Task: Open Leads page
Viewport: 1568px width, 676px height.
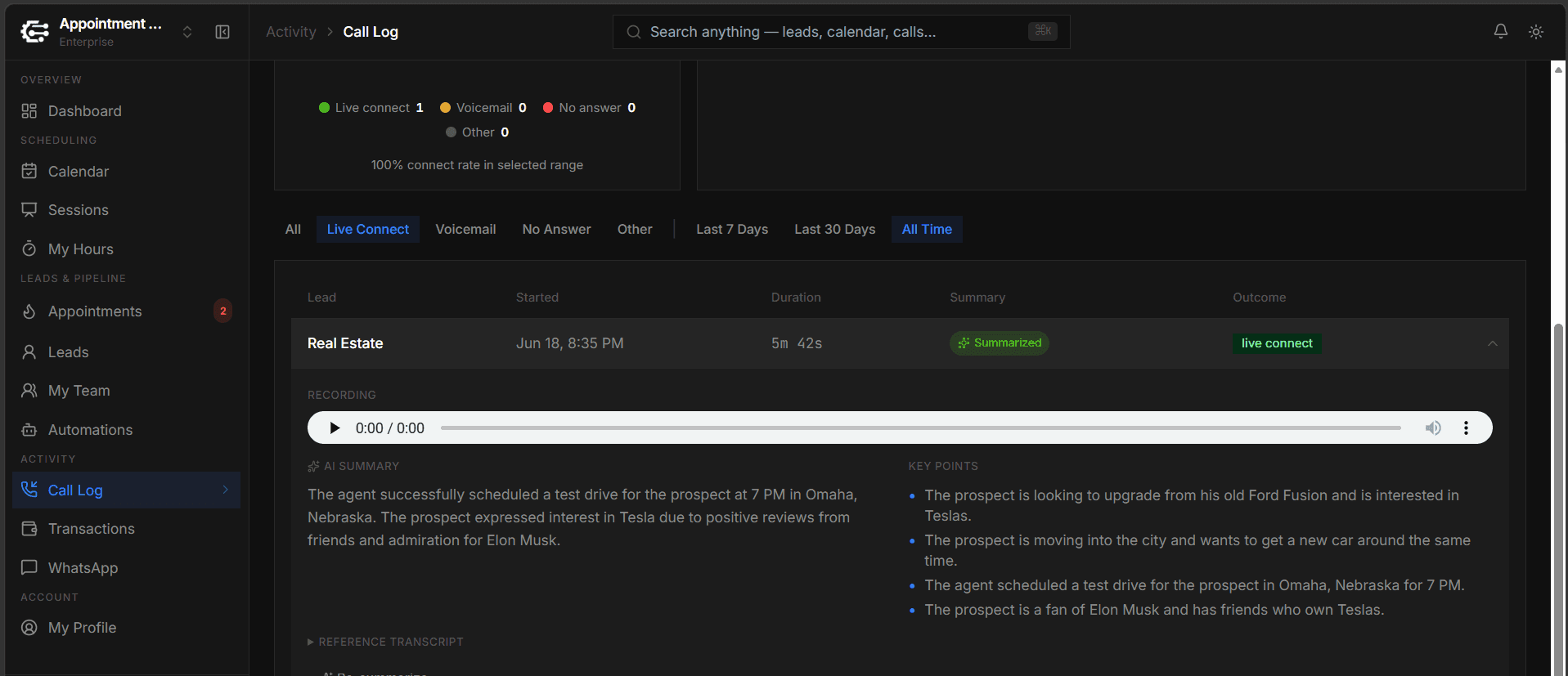Action: [126, 352]
